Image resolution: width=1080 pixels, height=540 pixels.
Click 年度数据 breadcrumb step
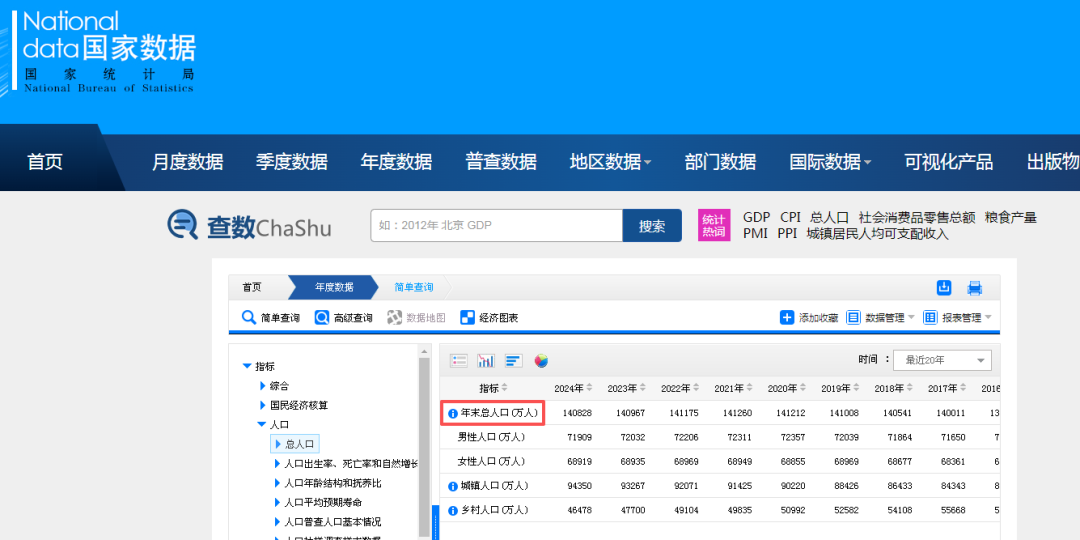(x=334, y=287)
